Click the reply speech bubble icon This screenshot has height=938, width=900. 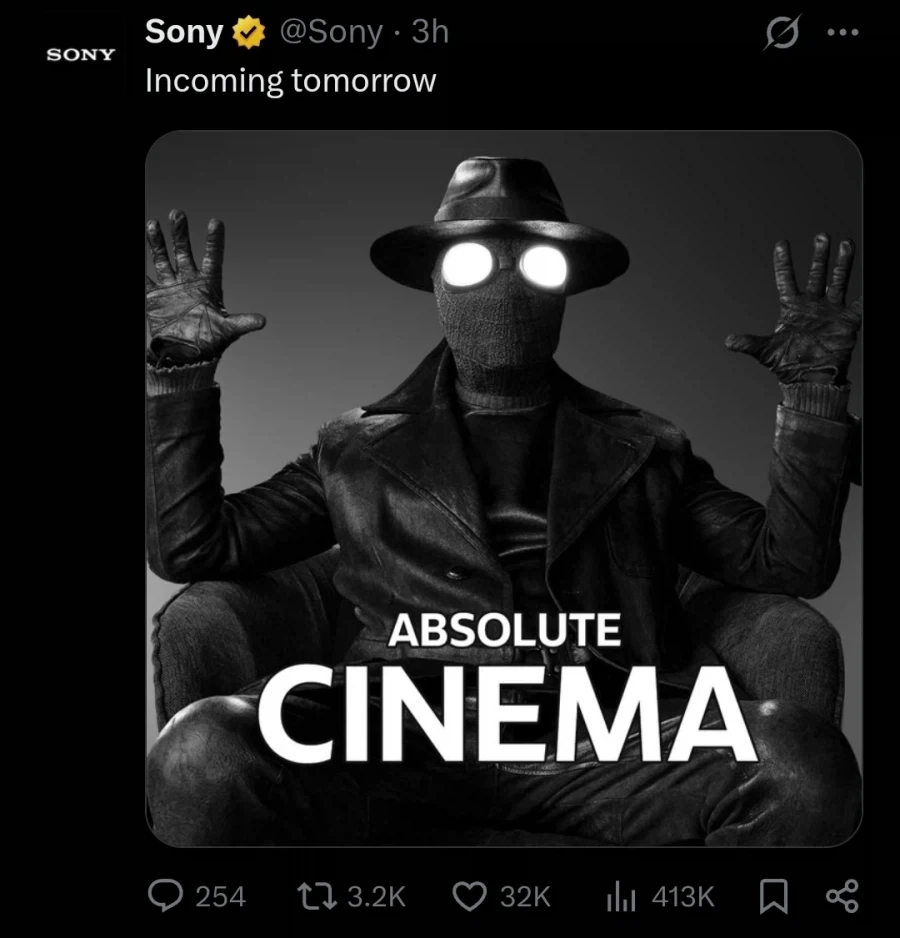pyautogui.click(x=165, y=897)
